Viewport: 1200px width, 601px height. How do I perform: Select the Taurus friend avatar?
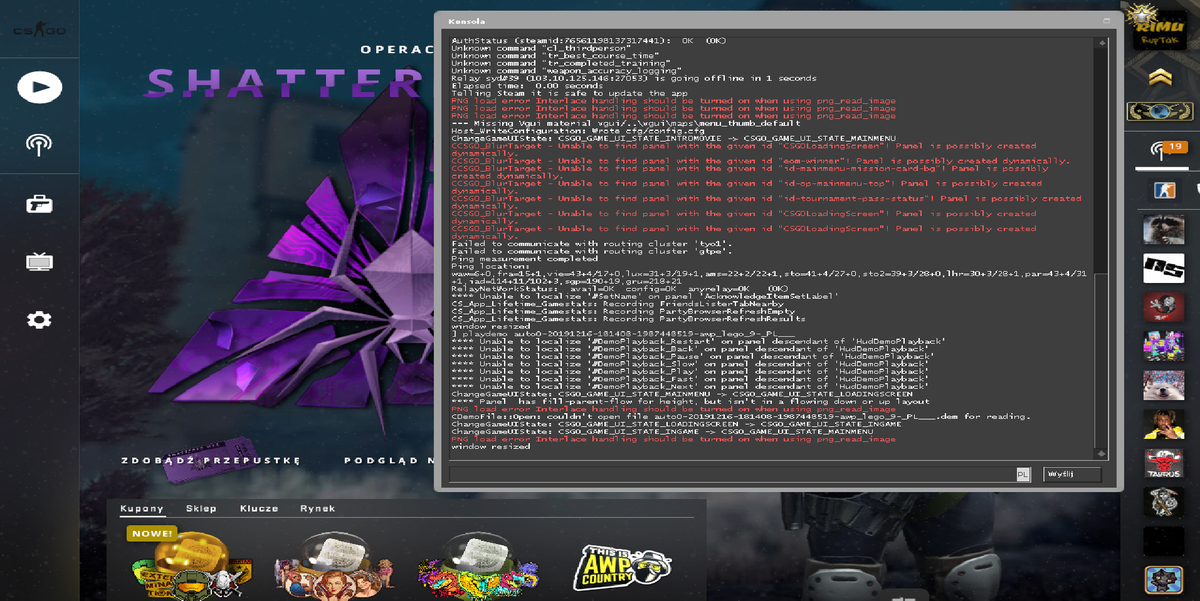pos(1164,463)
